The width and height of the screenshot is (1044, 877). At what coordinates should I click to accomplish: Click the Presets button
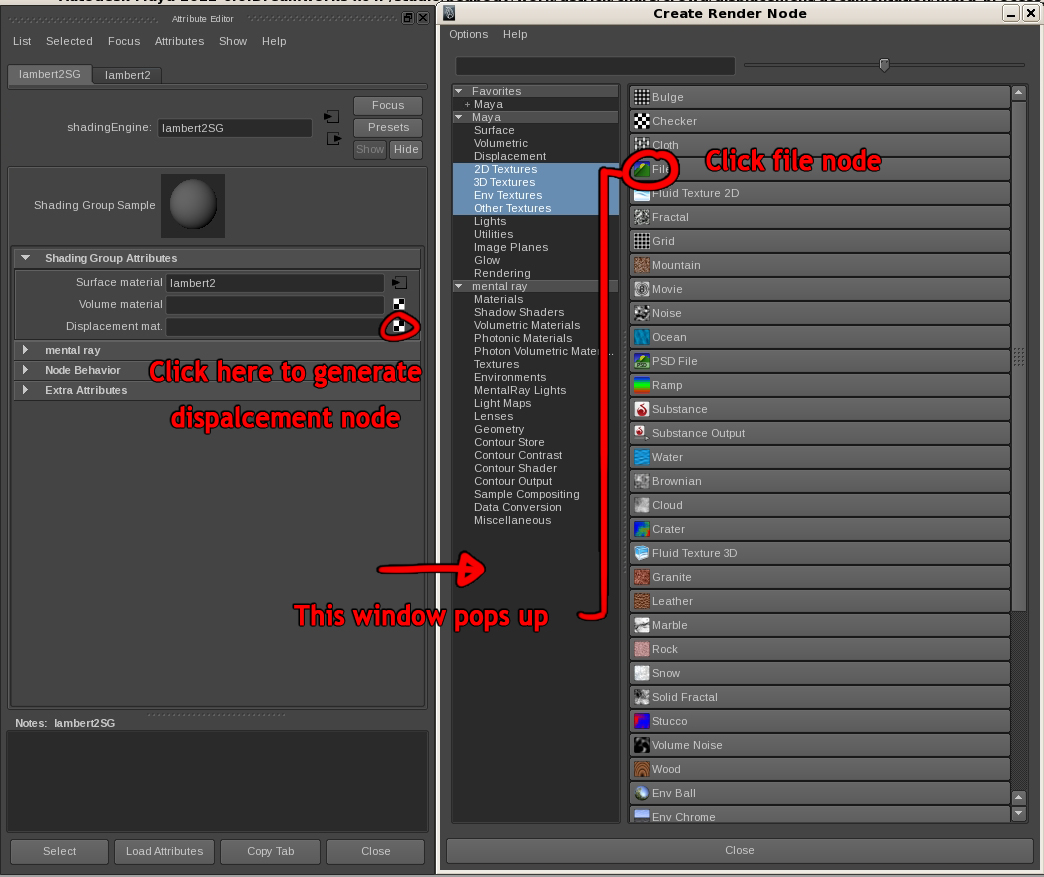(x=388, y=127)
